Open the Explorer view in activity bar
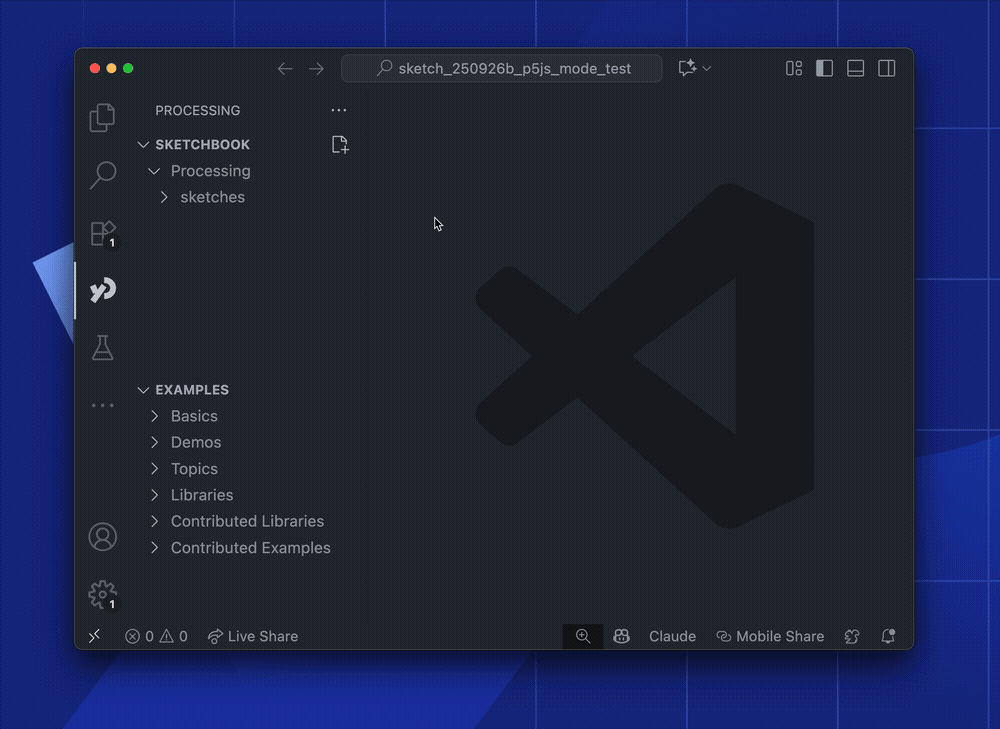The width and height of the screenshot is (1000, 729). click(x=102, y=117)
